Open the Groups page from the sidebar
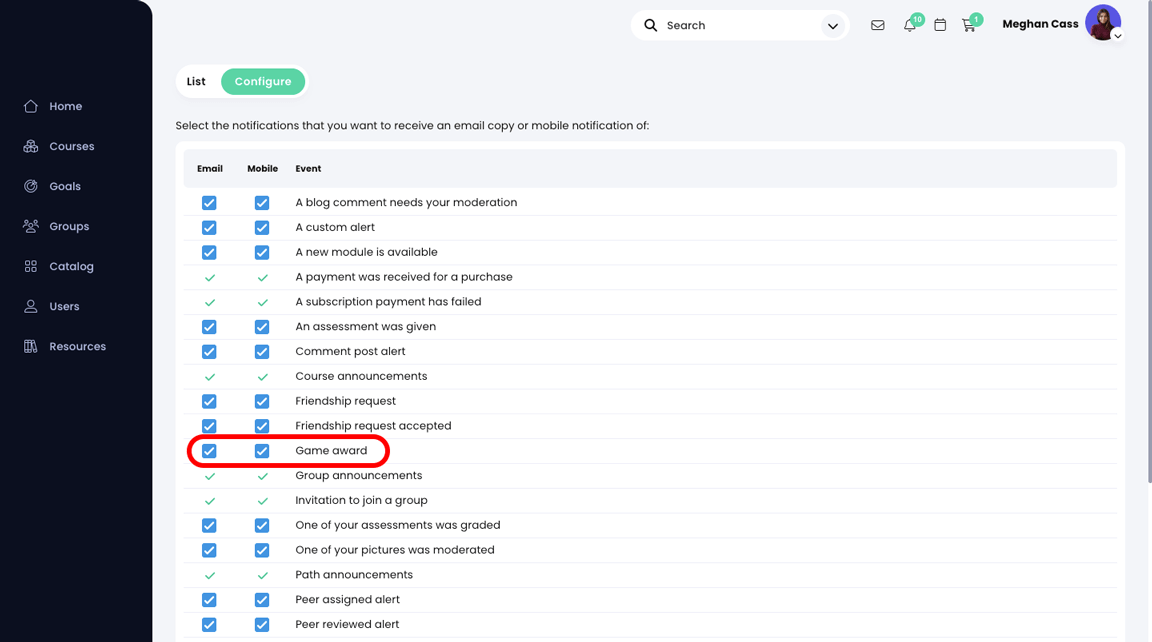The image size is (1152, 642). tap(68, 226)
